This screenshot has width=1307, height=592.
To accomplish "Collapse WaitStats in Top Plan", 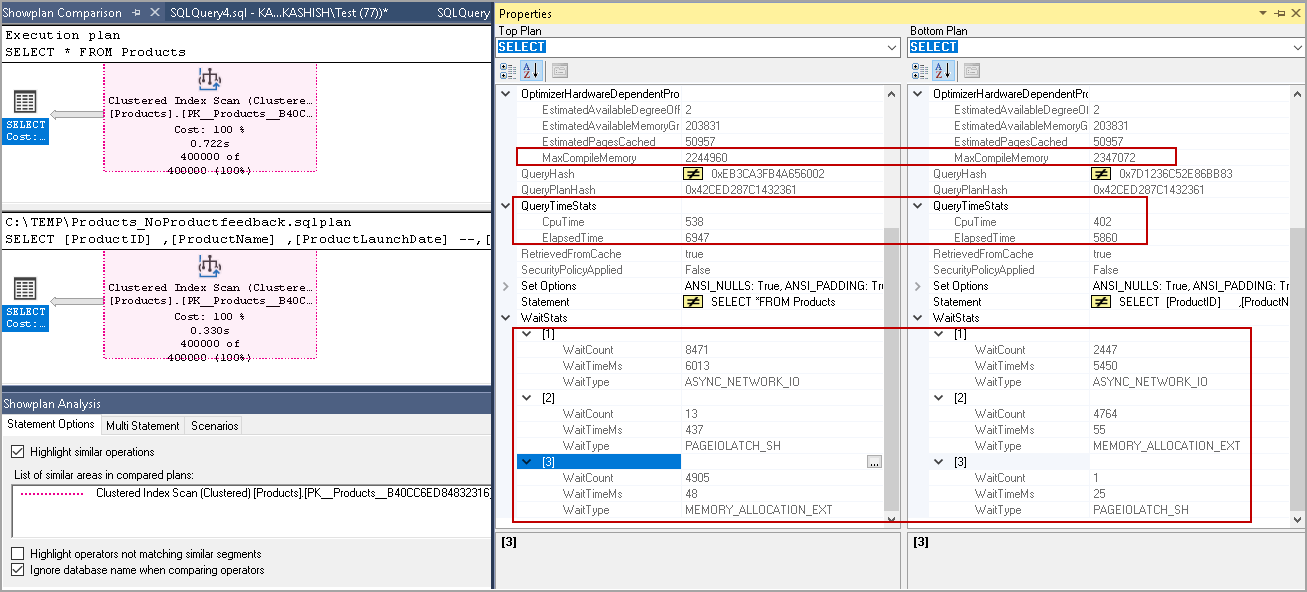I will (x=506, y=318).
